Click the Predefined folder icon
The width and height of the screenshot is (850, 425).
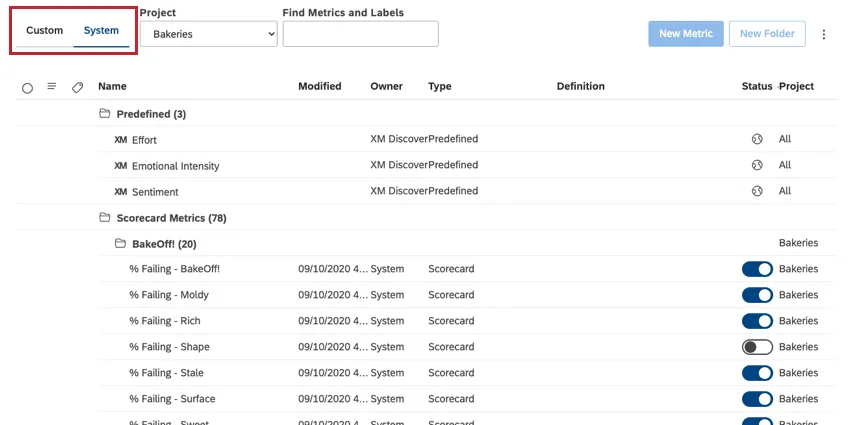105,114
